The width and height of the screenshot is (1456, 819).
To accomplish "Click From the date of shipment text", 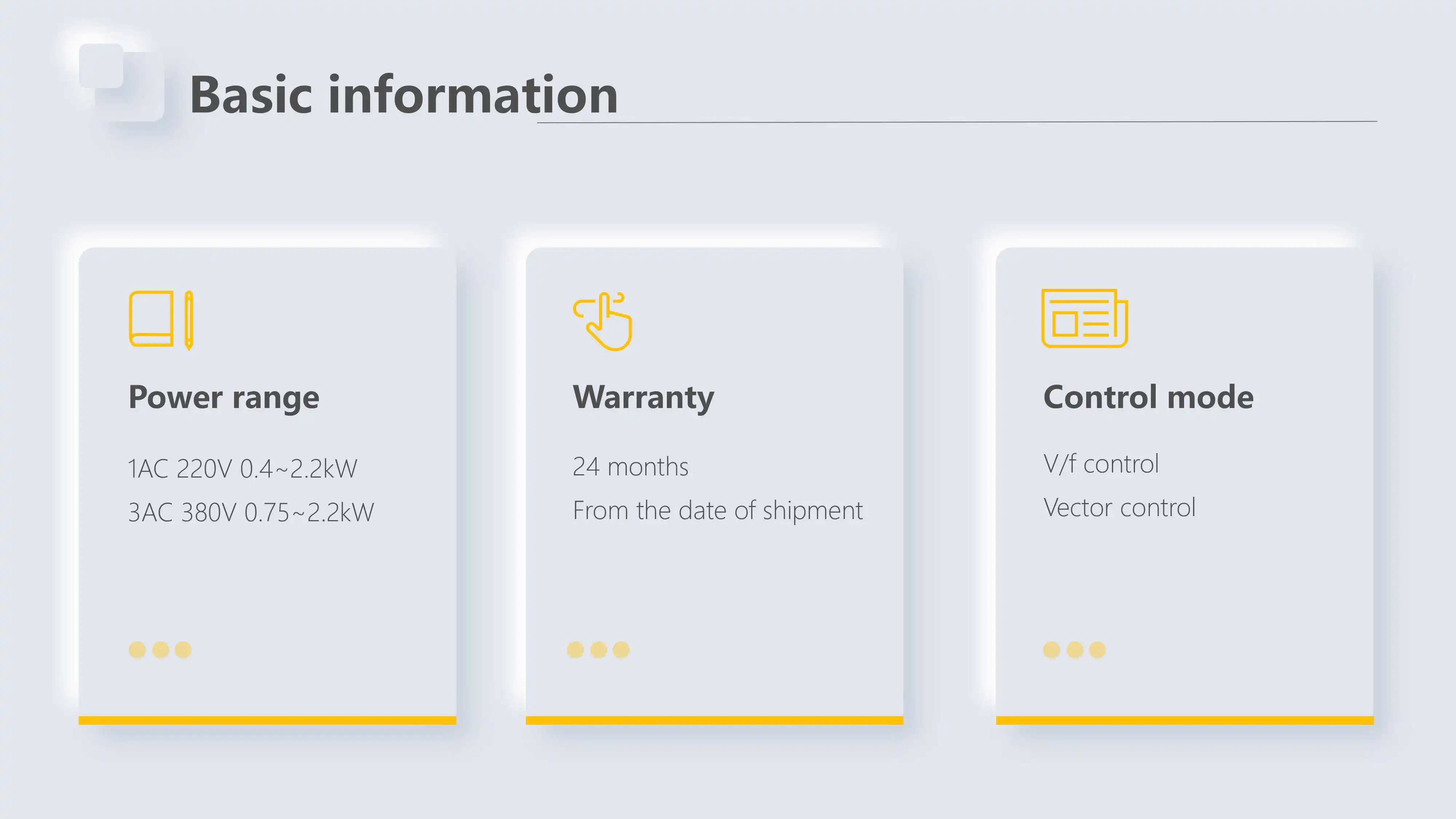I will 717,510.
